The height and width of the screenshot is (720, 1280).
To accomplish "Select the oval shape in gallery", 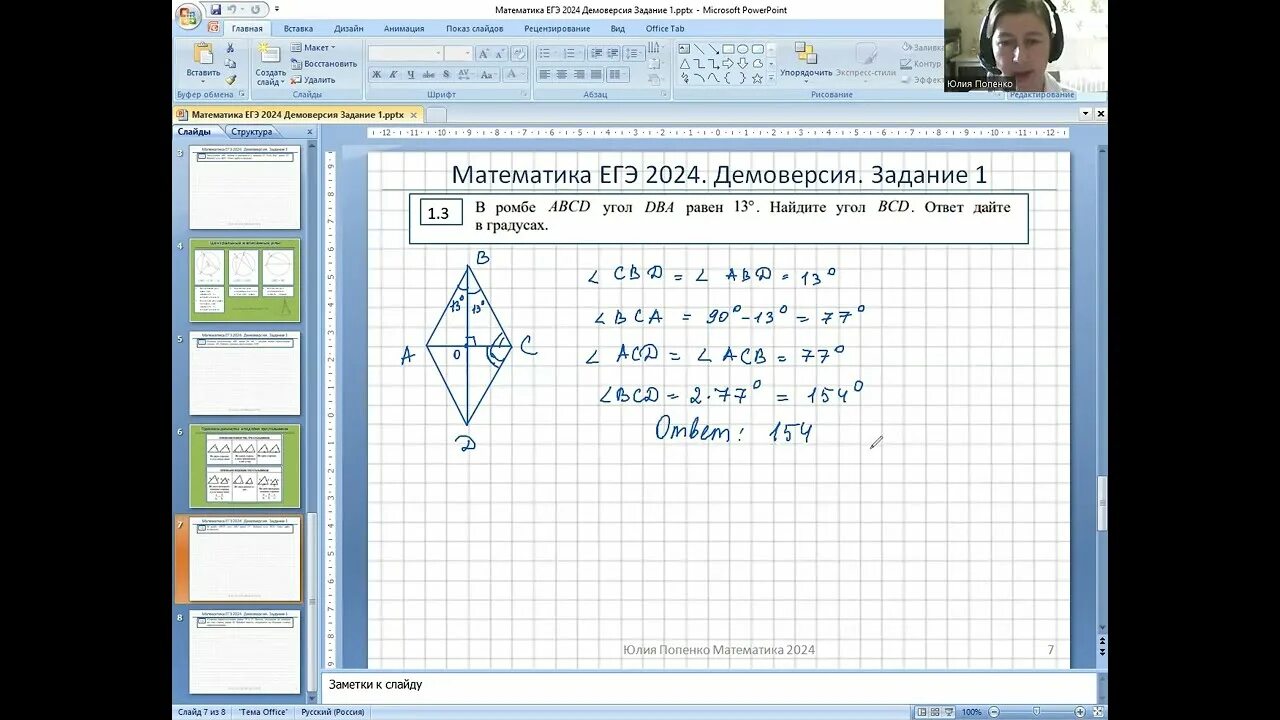I will (742, 49).
